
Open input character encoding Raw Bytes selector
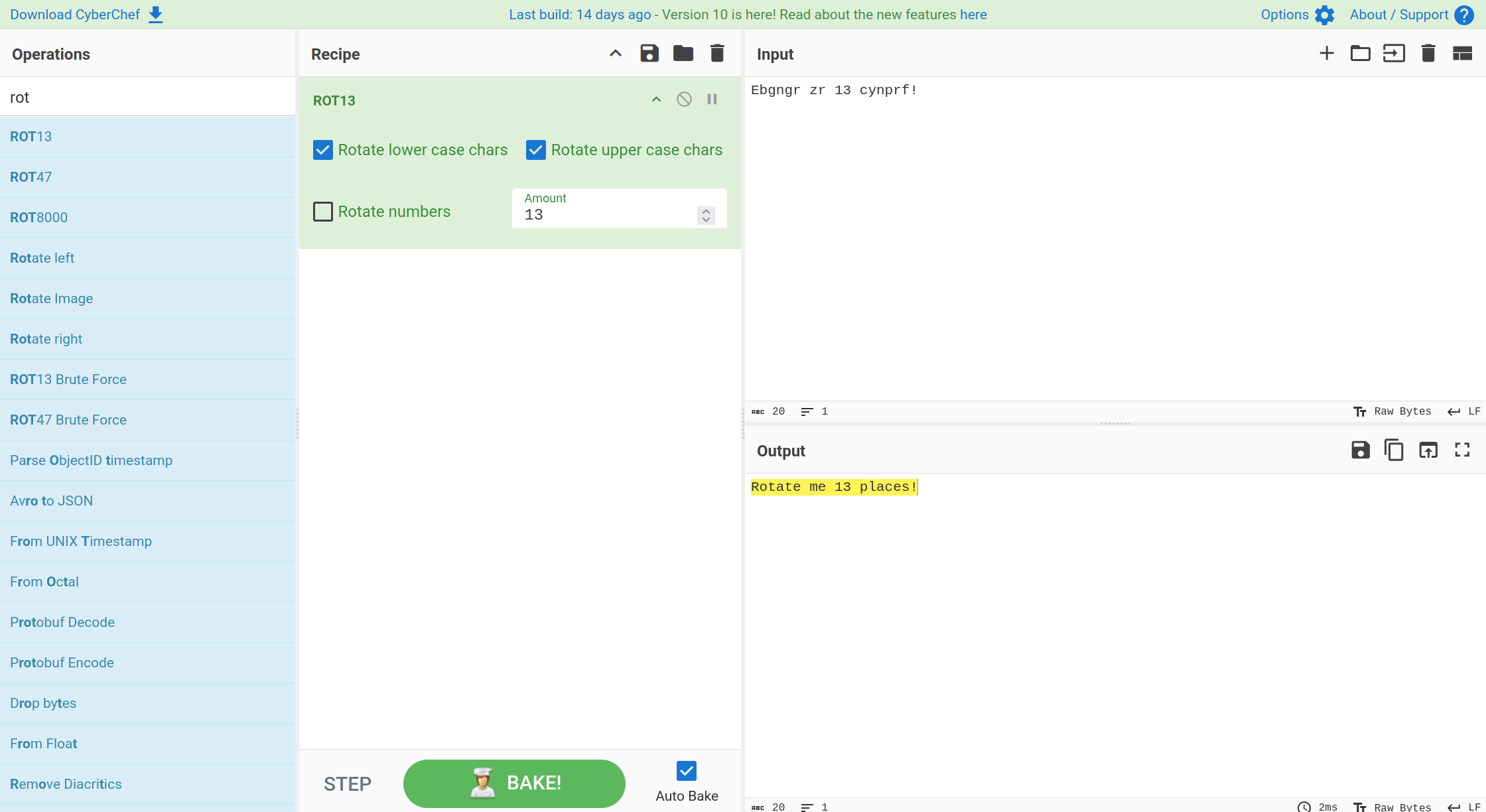(1392, 411)
